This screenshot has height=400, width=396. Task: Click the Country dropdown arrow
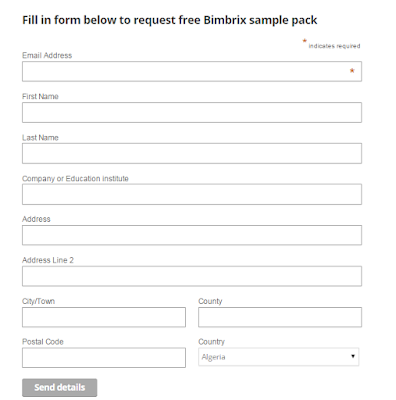pyautogui.click(x=353, y=356)
